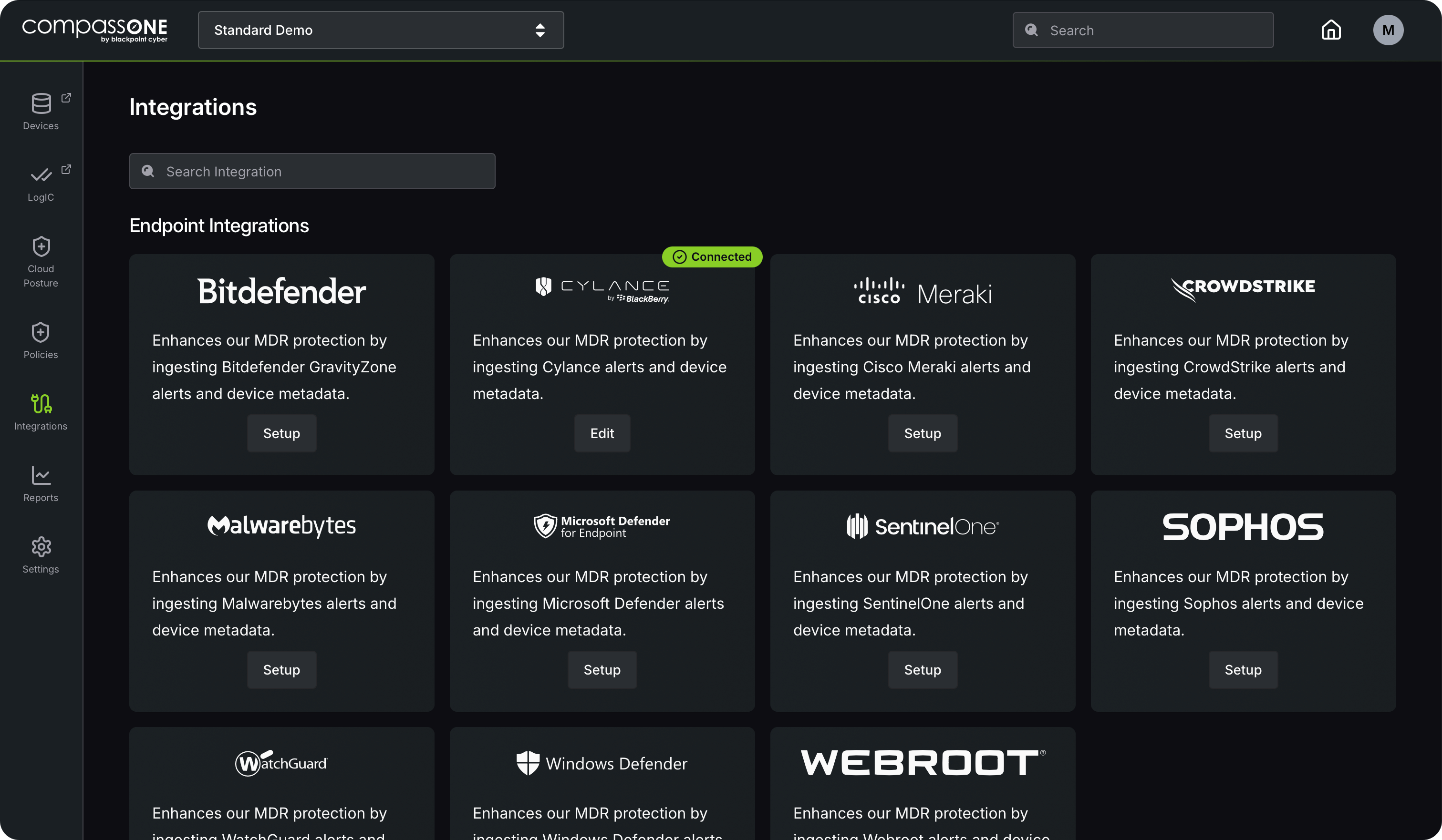Set up the Sophos integration
Viewport: 1442px width, 840px height.
click(x=1243, y=670)
